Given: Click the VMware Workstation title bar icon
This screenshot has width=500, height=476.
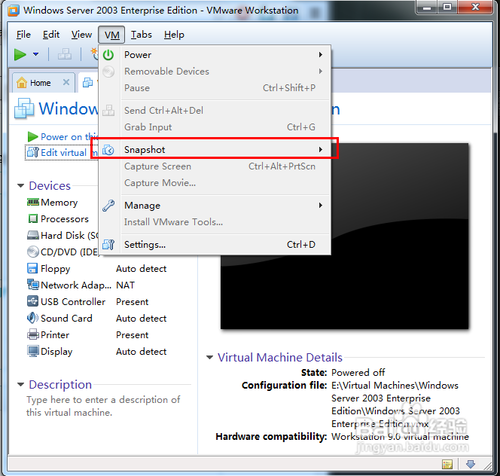Looking at the screenshot, I should (13, 10).
